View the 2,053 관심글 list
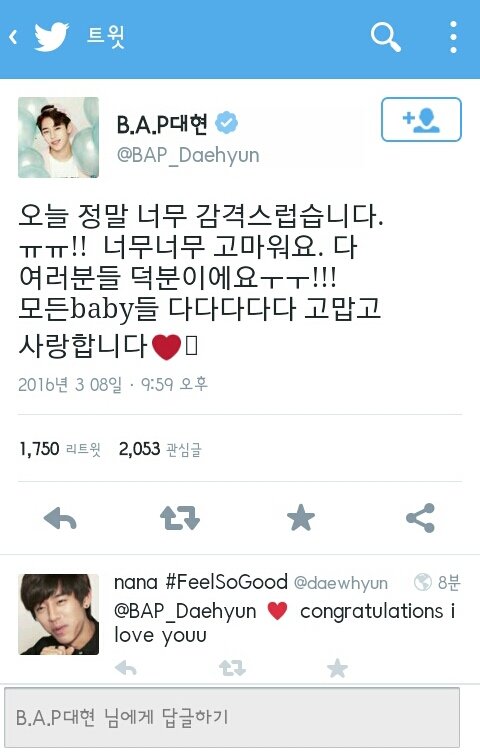Screen dimensions: 480x755 tap(160, 449)
